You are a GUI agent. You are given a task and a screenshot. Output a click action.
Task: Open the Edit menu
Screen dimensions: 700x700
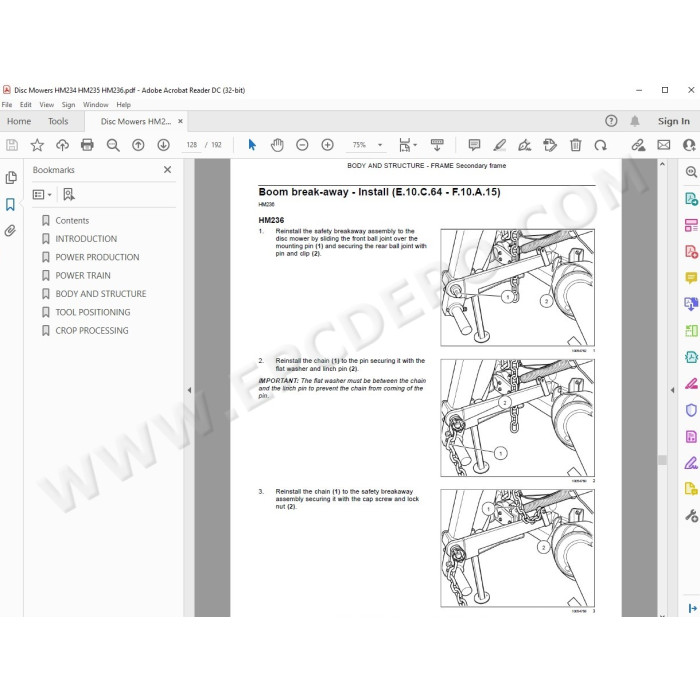coord(25,104)
